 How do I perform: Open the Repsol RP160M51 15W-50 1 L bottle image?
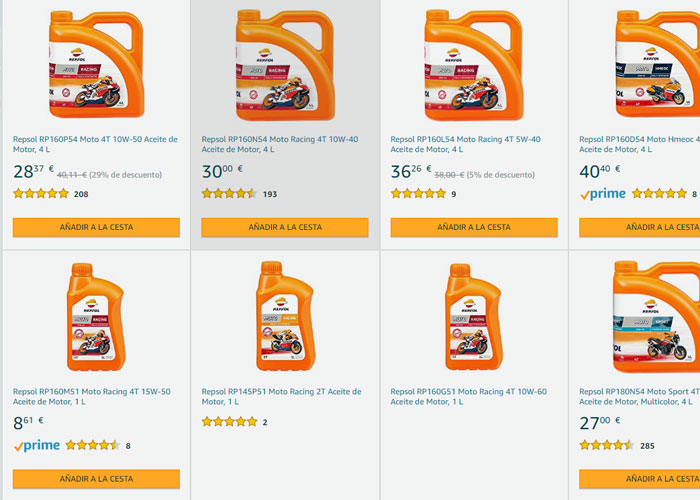[x=96, y=317]
